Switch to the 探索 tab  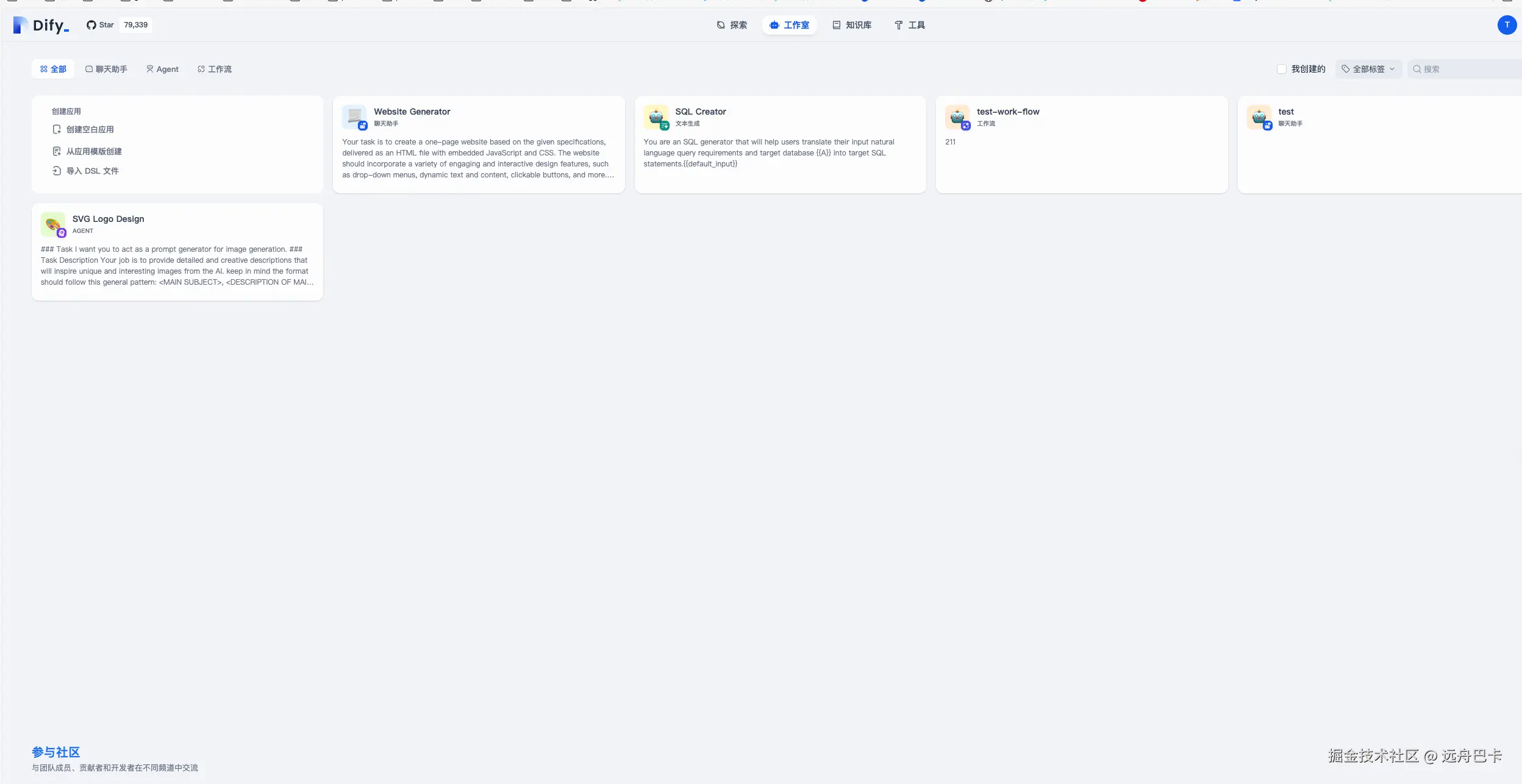(732, 25)
